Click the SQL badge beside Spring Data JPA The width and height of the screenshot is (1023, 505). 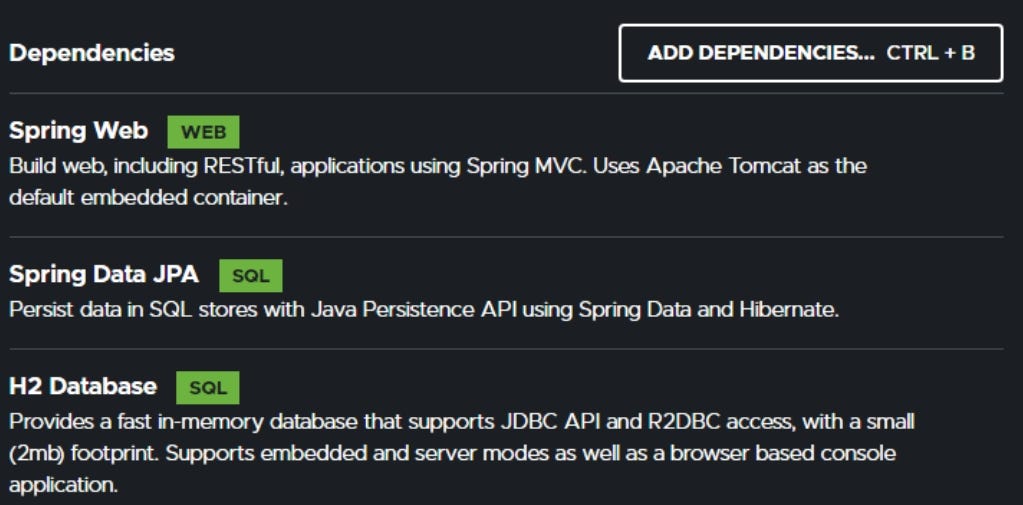click(250, 276)
